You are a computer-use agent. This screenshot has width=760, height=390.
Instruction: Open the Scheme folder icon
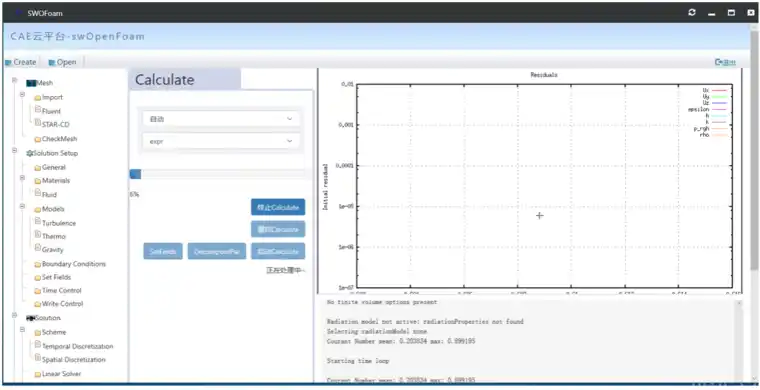click(37, 333)
